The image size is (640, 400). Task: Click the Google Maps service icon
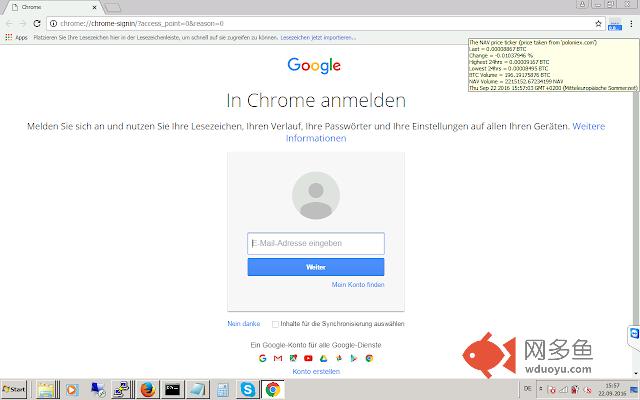coord(293,358)
